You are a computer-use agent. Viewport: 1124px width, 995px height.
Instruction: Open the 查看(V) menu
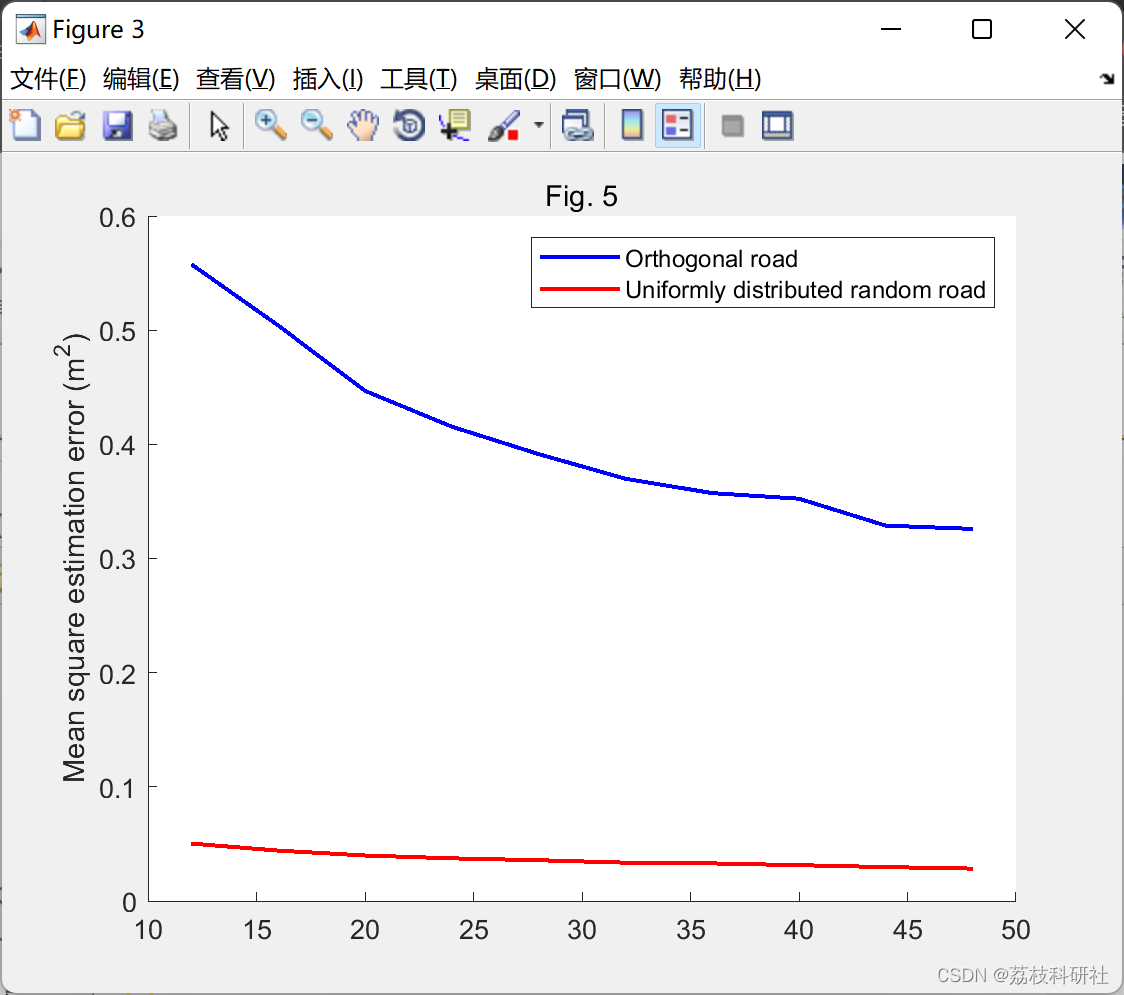pos(236,79)
